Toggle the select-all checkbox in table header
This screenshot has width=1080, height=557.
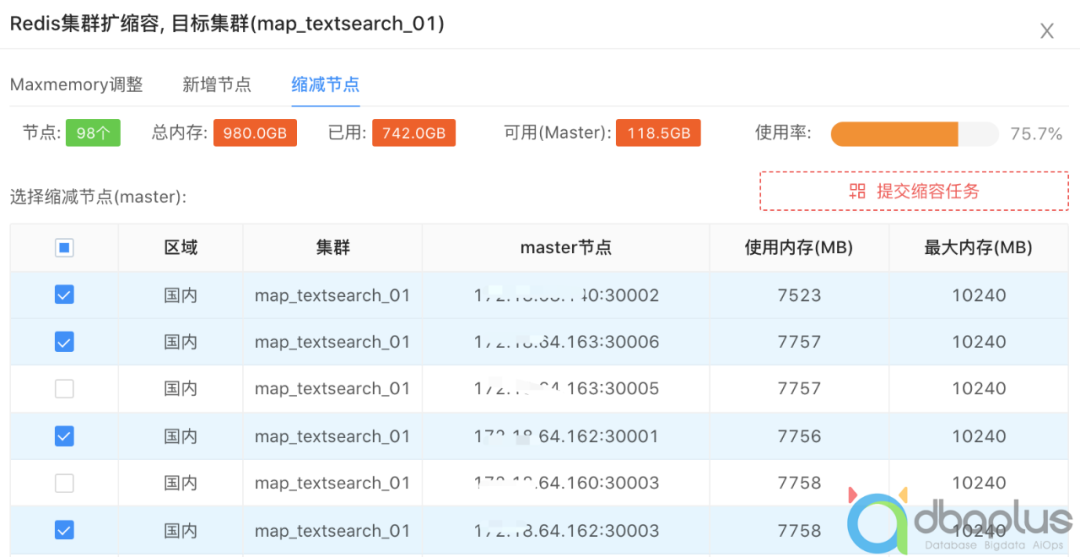[64, 248]
